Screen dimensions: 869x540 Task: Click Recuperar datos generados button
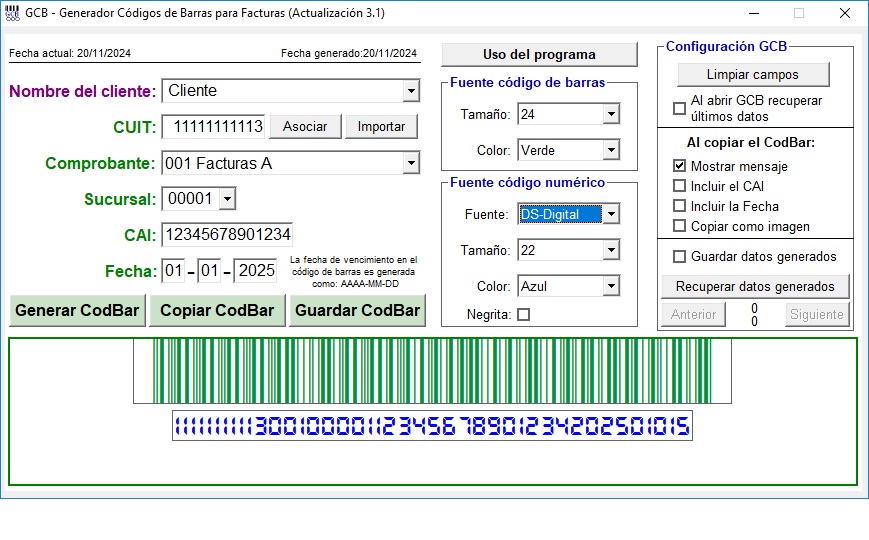[x=755, y=287]
